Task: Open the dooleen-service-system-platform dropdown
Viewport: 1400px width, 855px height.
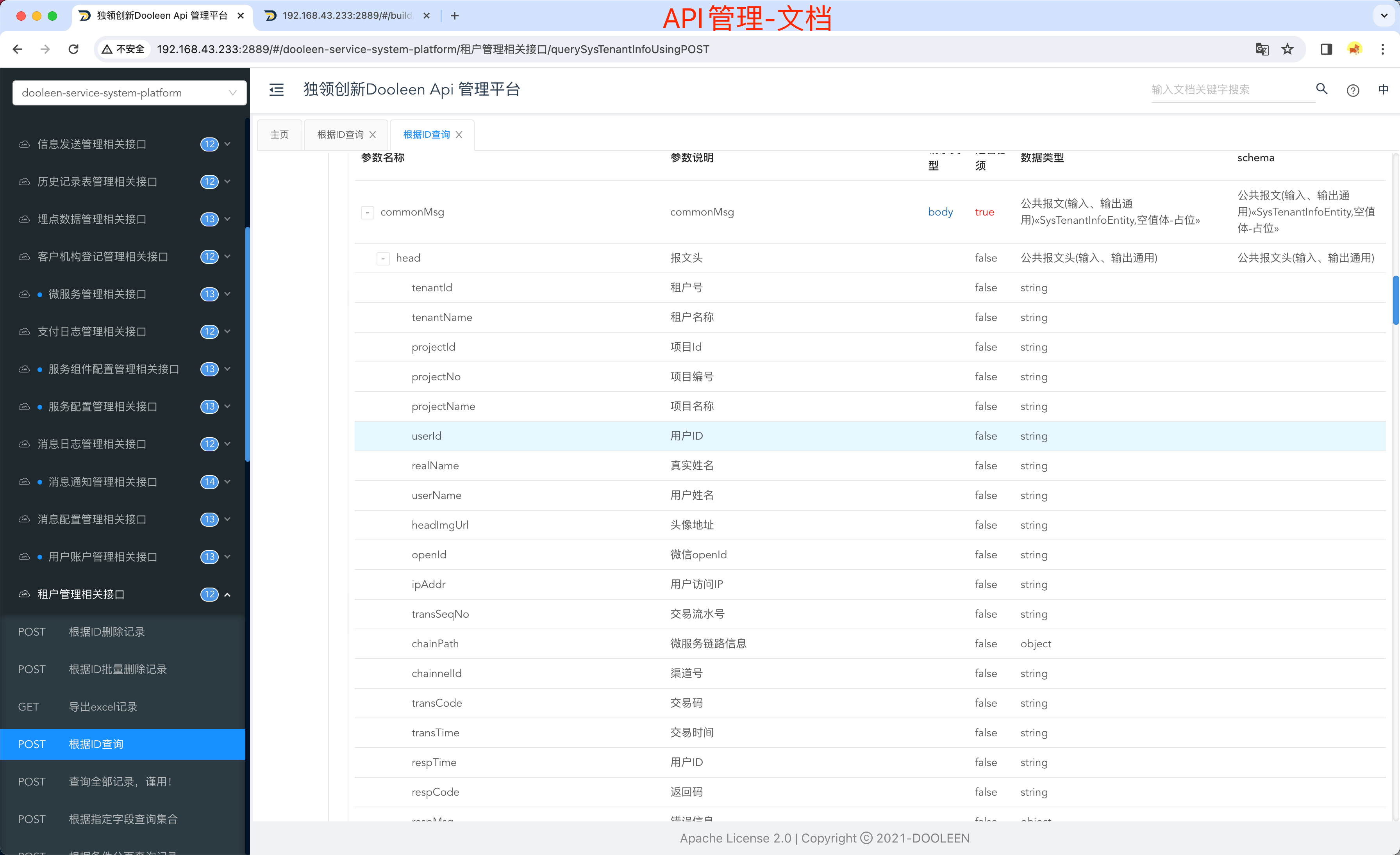Action: pyautogui.click(x=130, y=93)
